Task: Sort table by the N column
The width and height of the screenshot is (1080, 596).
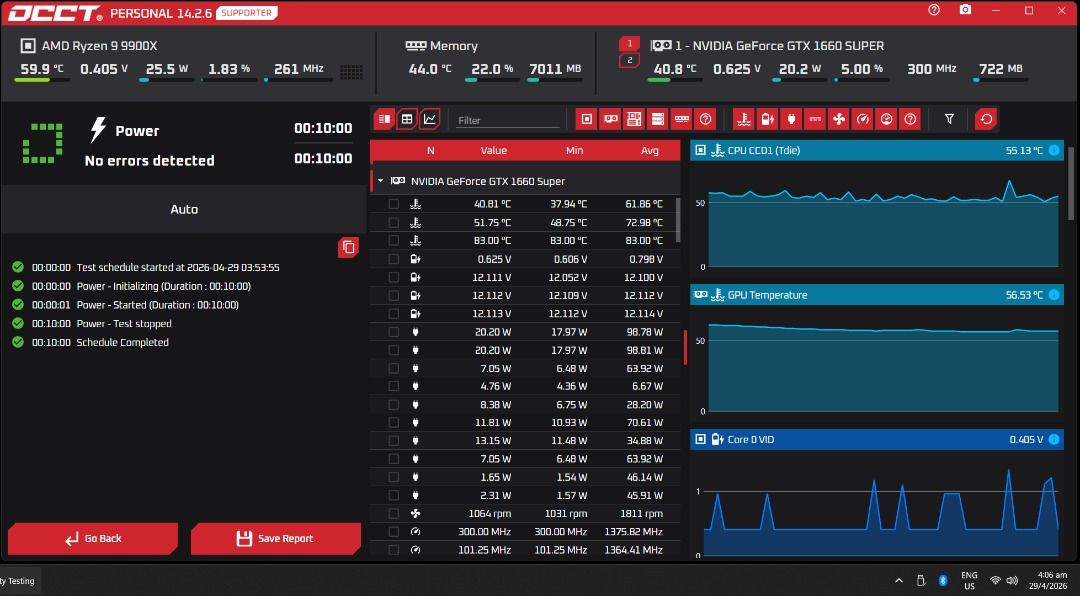Action: (x=430, y=150)
